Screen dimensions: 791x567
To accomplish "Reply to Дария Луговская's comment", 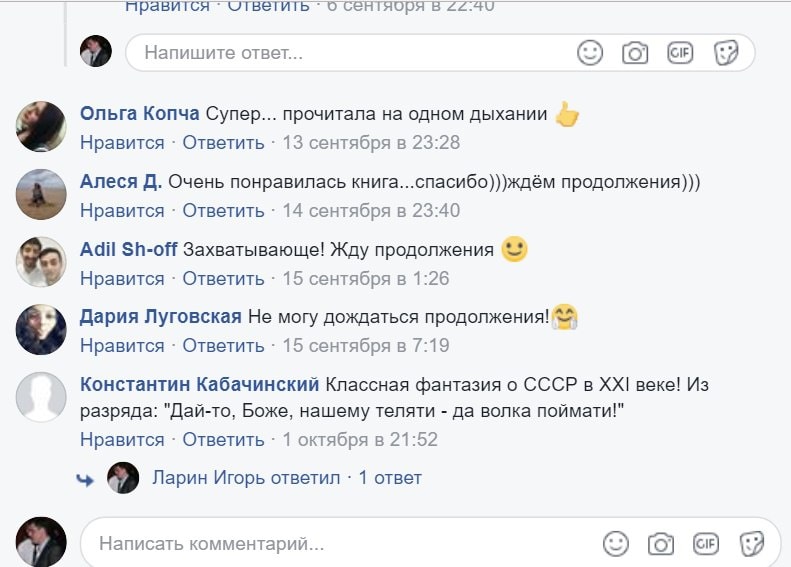I will (223, 346).
